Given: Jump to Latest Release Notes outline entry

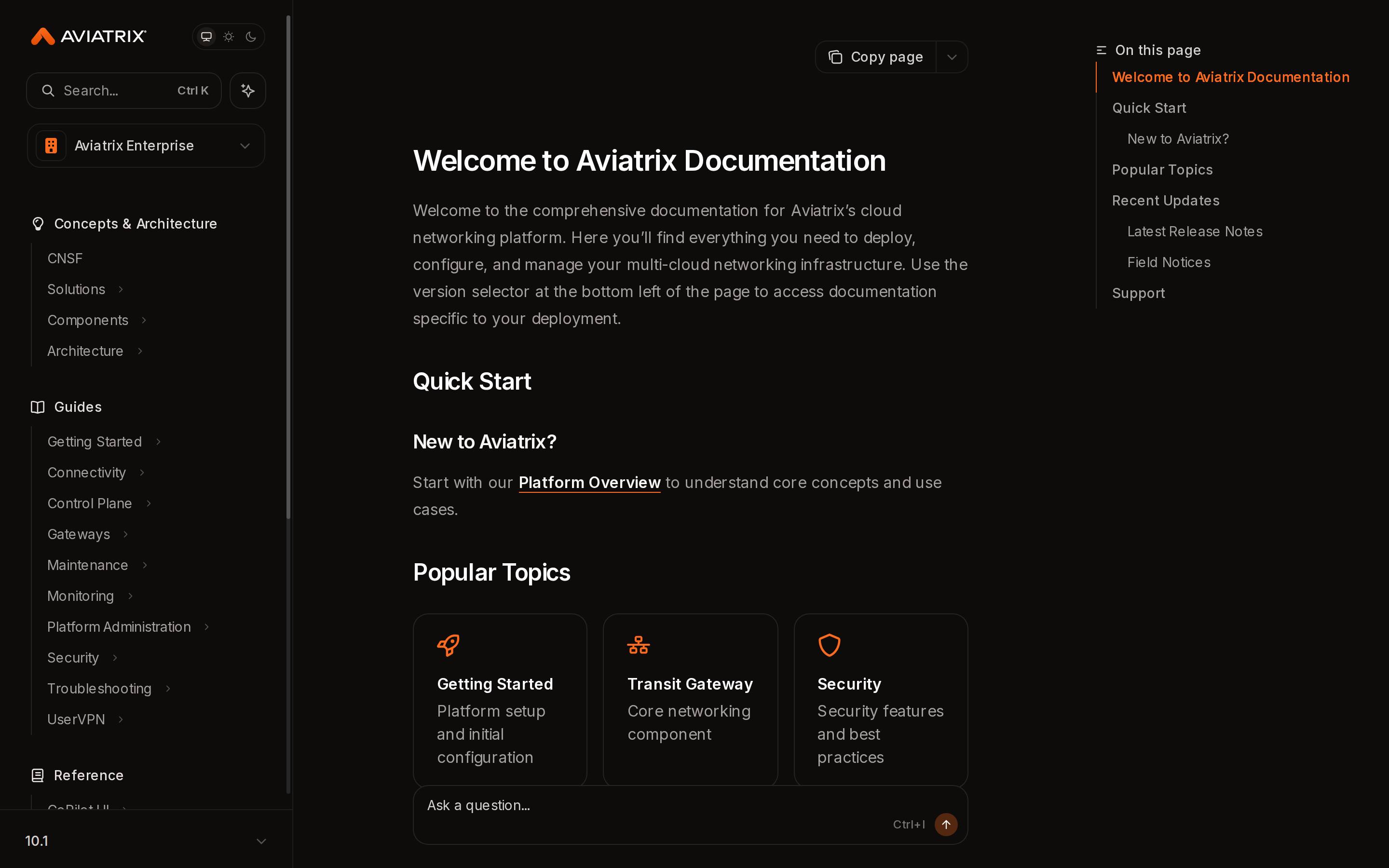Looking at the screenshot, I should click(1195, 231).
